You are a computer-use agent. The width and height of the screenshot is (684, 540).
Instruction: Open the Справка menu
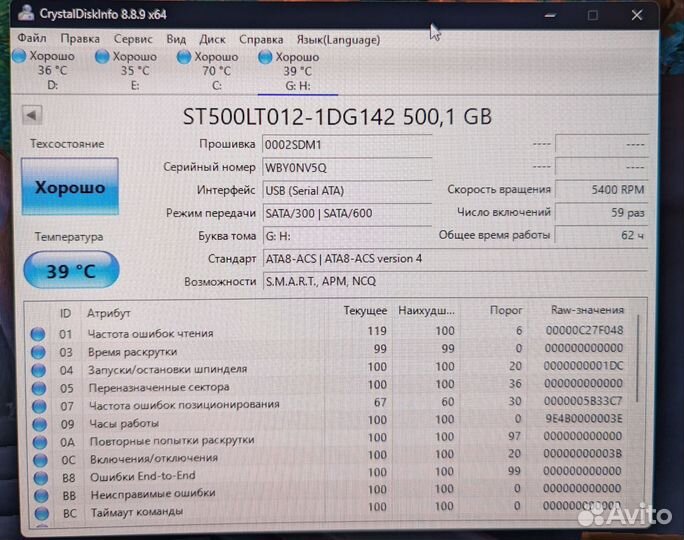tap(261, 40)
